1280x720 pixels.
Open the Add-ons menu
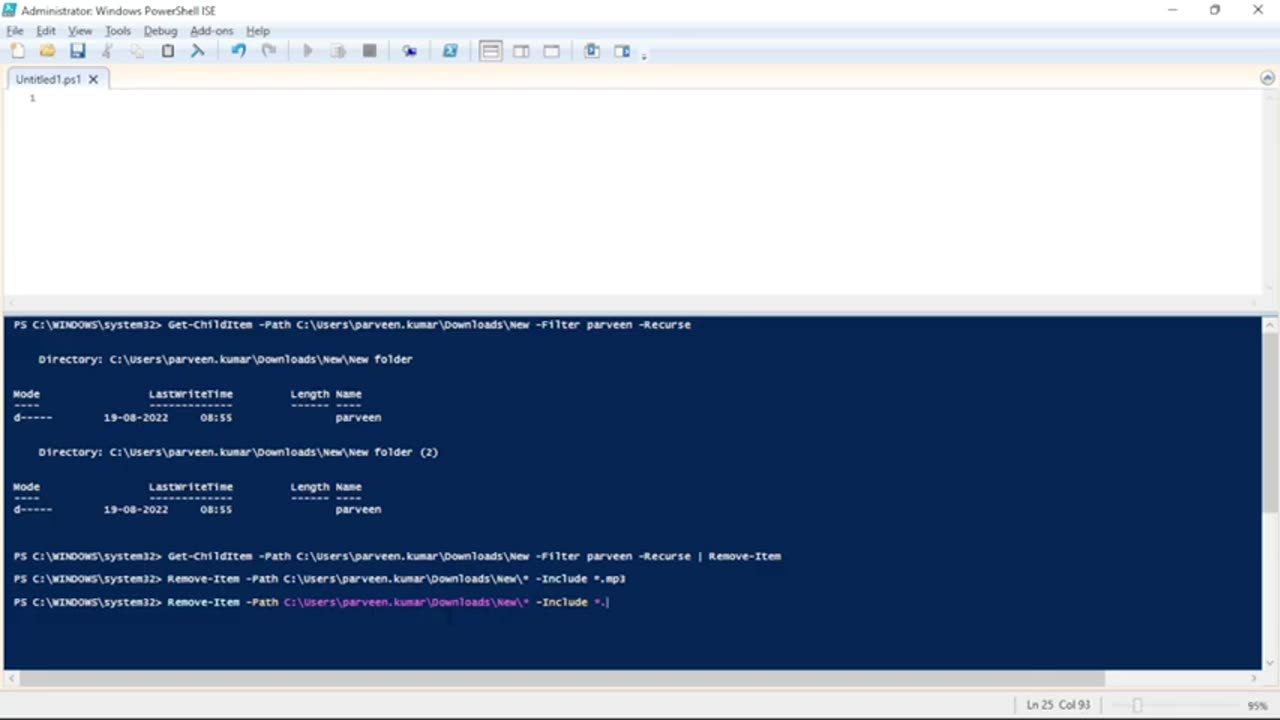211,31
